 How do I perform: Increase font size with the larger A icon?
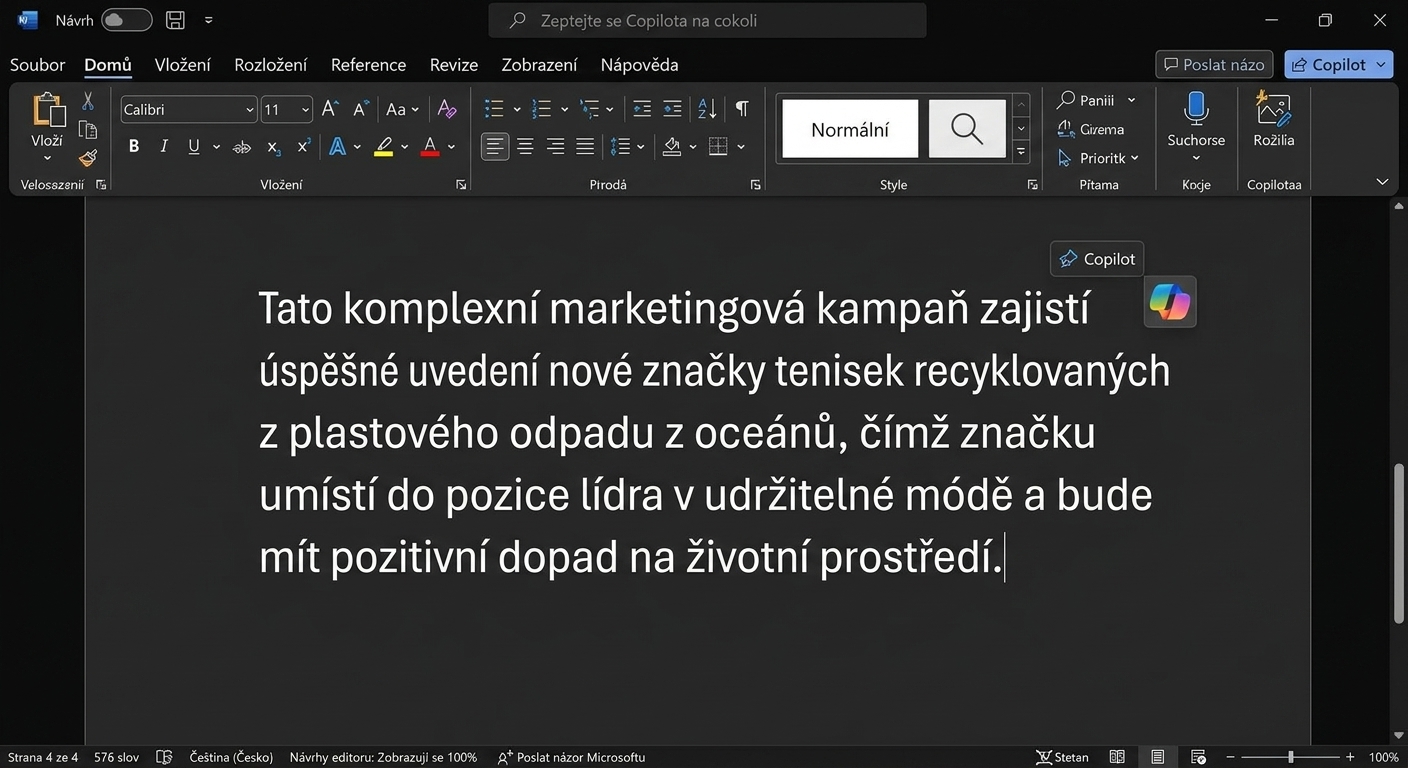click(x=330, y=109)
